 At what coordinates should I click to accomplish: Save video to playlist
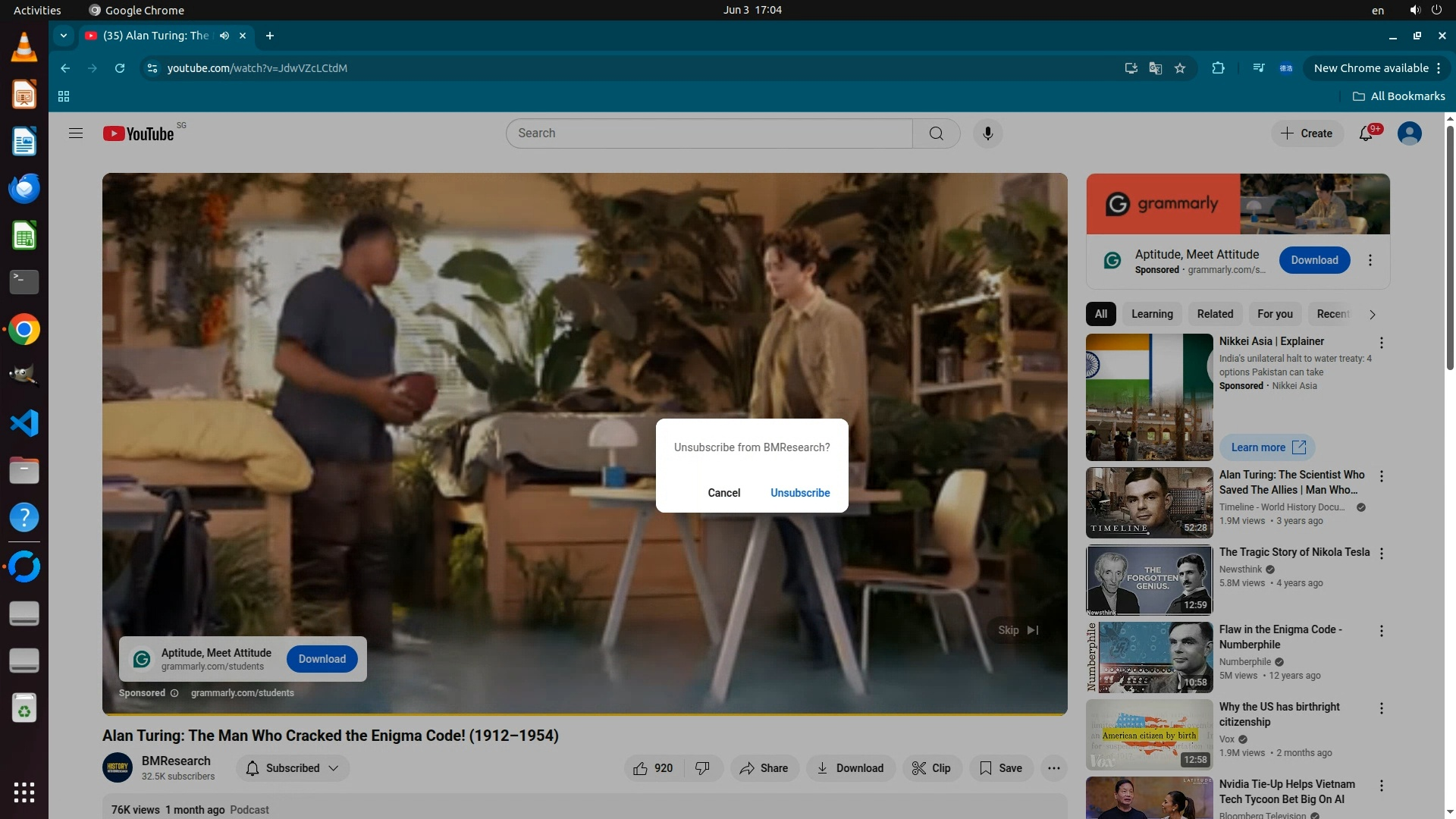tap(1001, 768)
